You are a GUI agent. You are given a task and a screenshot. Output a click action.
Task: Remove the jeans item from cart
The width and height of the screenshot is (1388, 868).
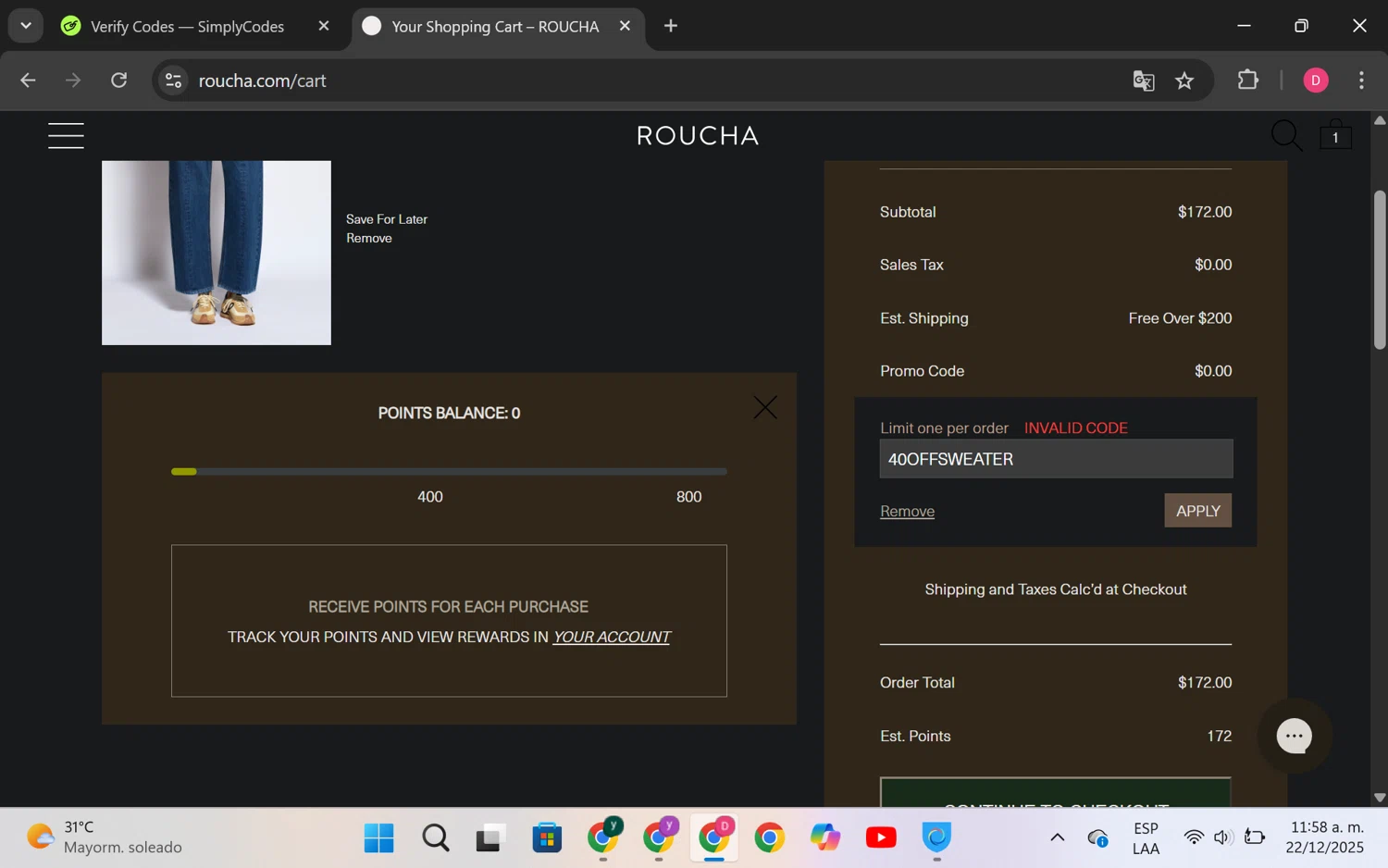pos(369,238)
